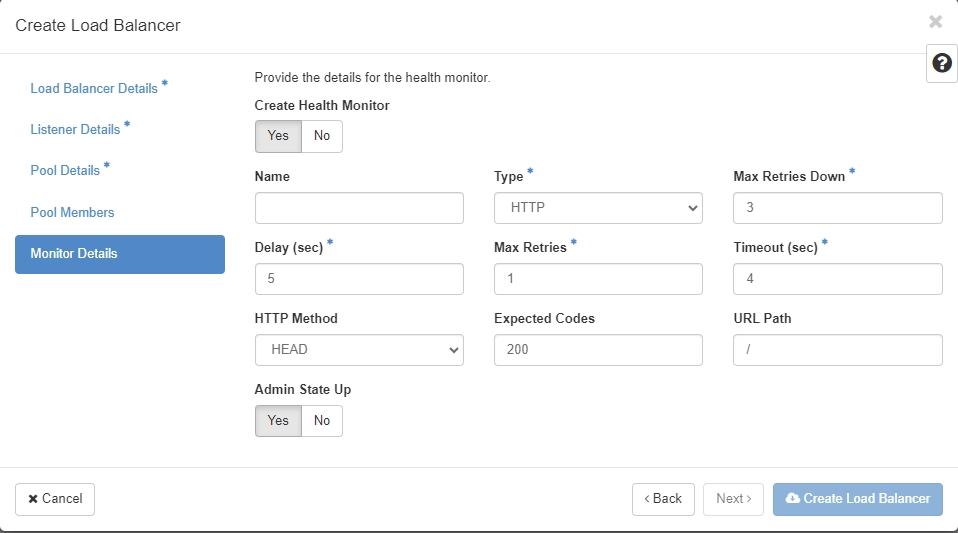958x533 pixels.
Task: Set Admin State Up to No
Action: (x=322, y=421)
